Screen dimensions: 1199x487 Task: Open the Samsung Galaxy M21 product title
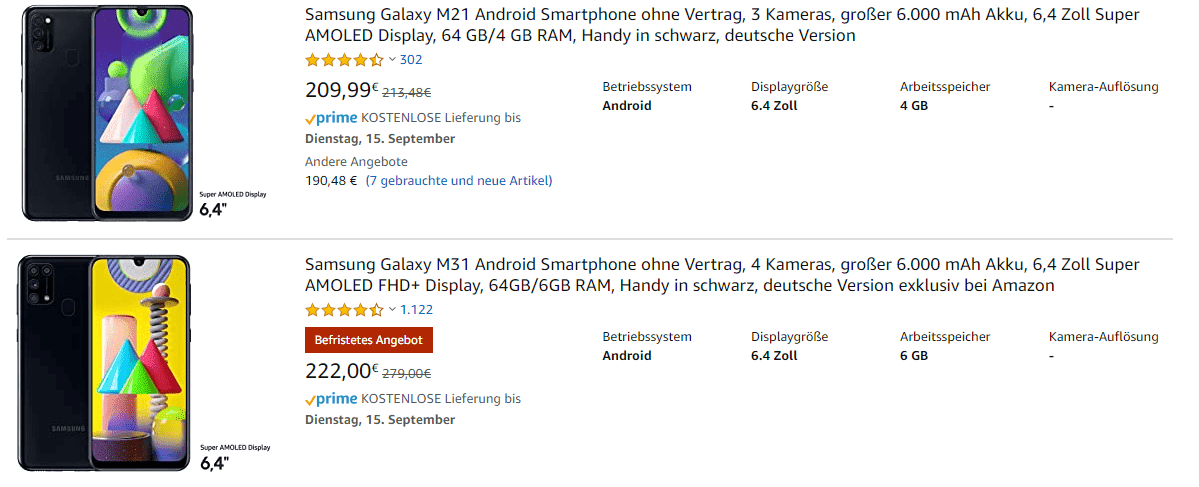[721, 25]
